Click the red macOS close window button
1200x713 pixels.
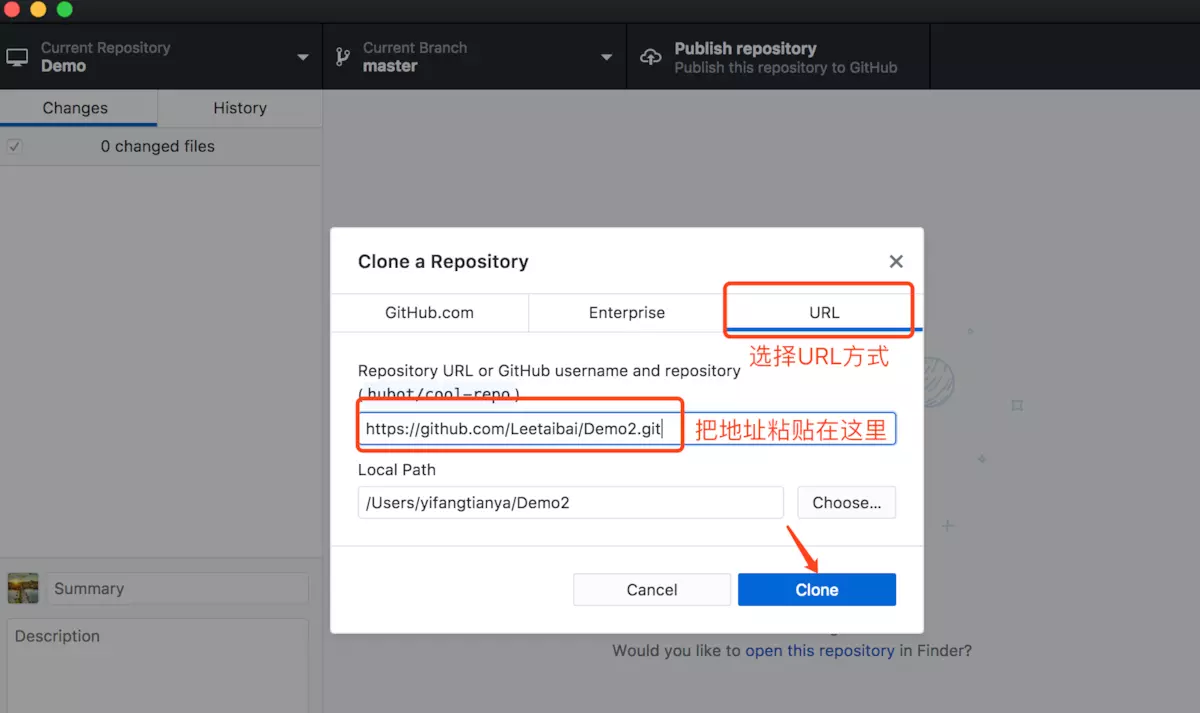(13, 10)
